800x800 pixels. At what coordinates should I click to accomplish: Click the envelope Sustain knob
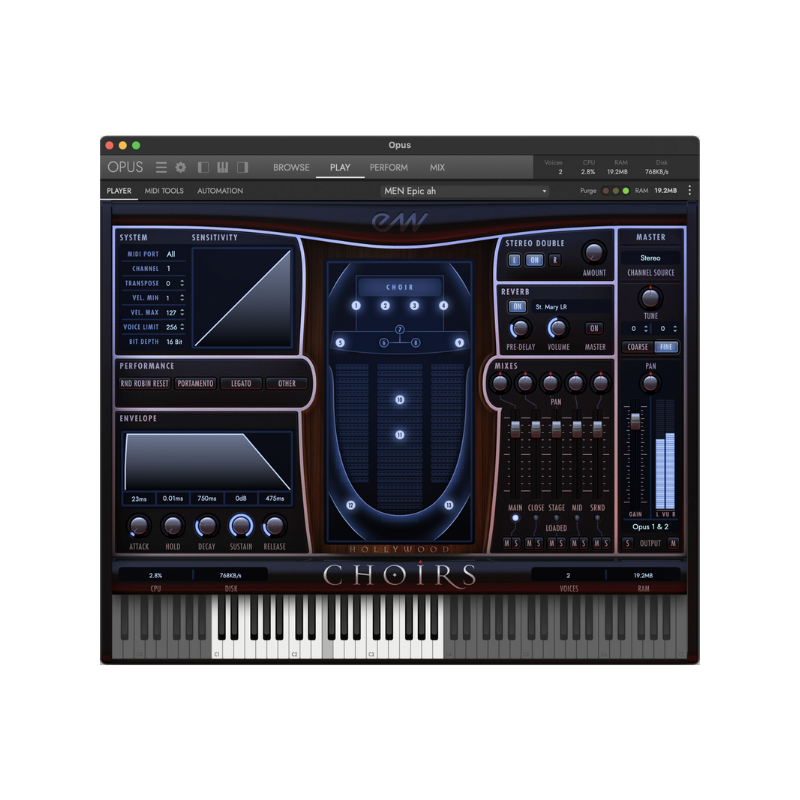pos(241,526)
